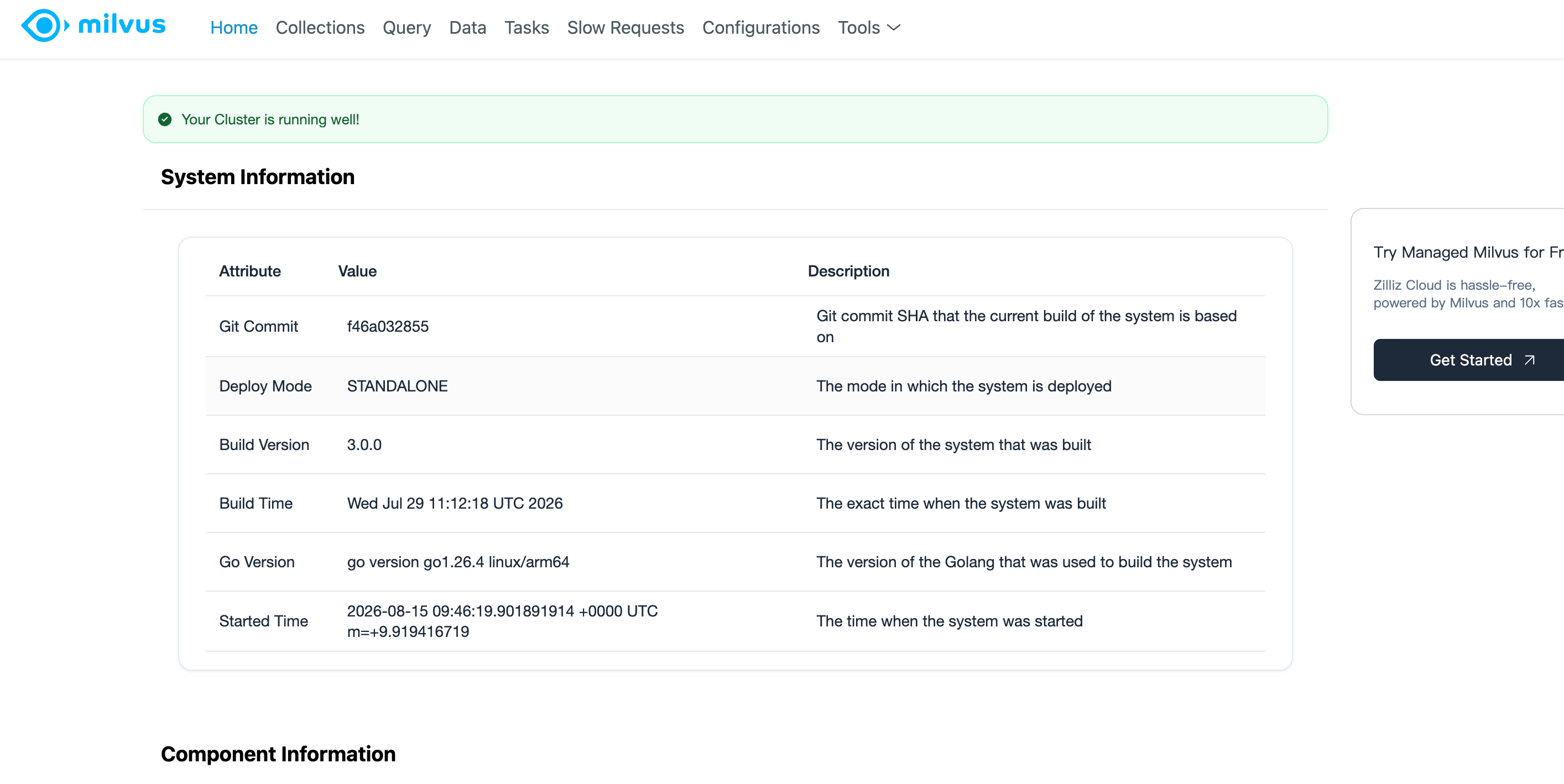Click the Get Started button
This screenshot has width=1564, height=784.
pyautogui.click(x=1469, y=360)
